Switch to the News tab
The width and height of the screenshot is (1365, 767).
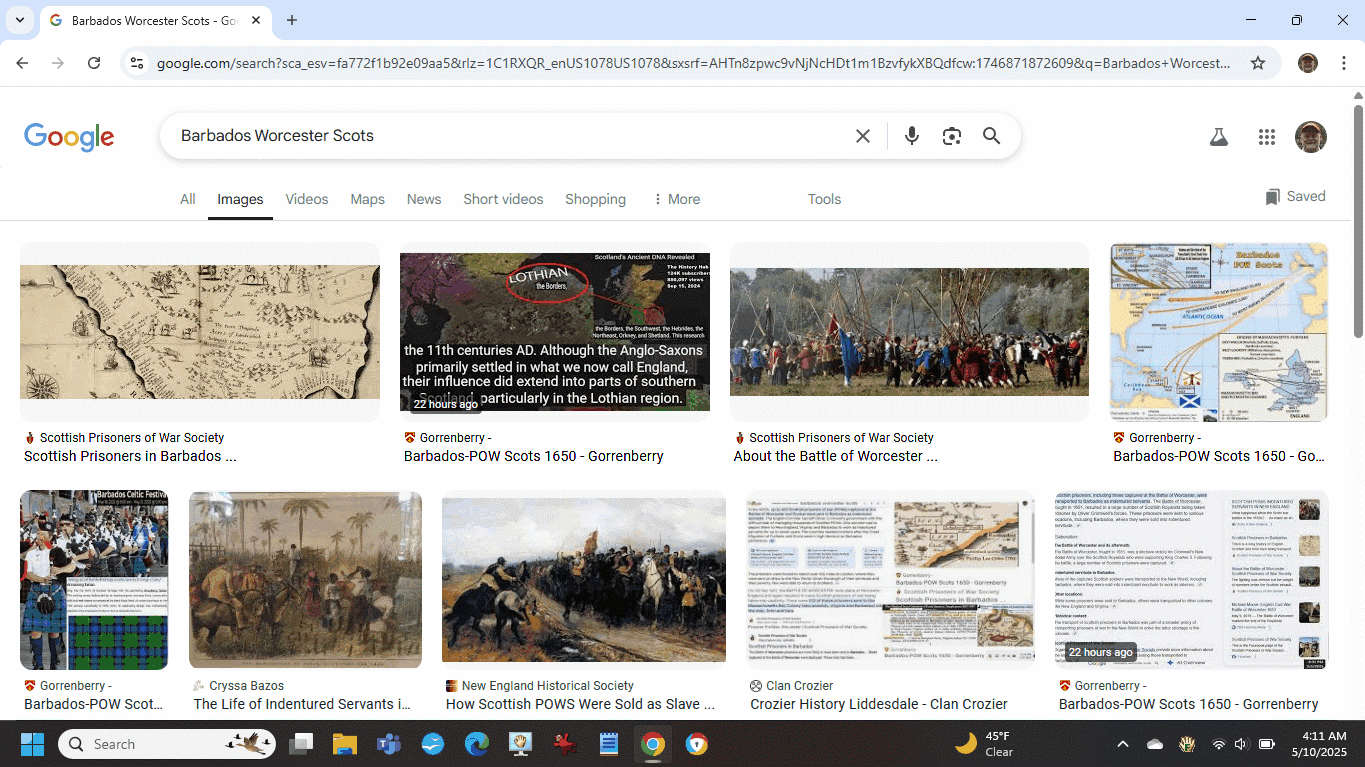(x=423, y=199)
